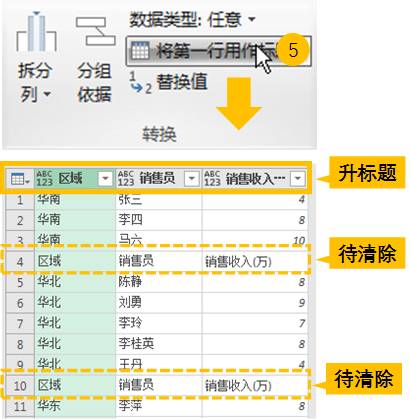Click 销售员 cell in row 10
The width and height of the screenshot is (410, 419).
159,386
